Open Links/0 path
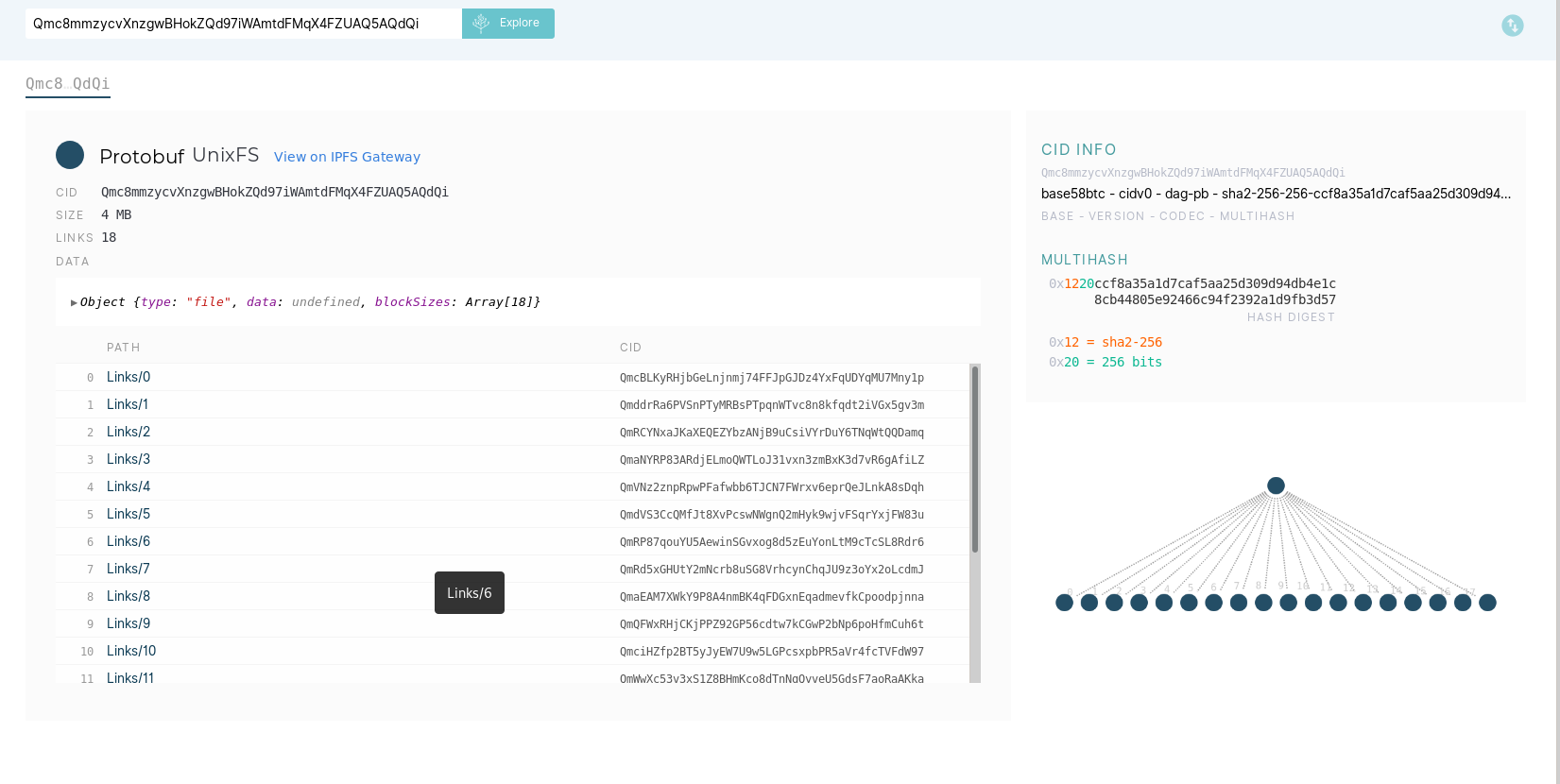The image size is (1560, 784). tap(129, 377)
